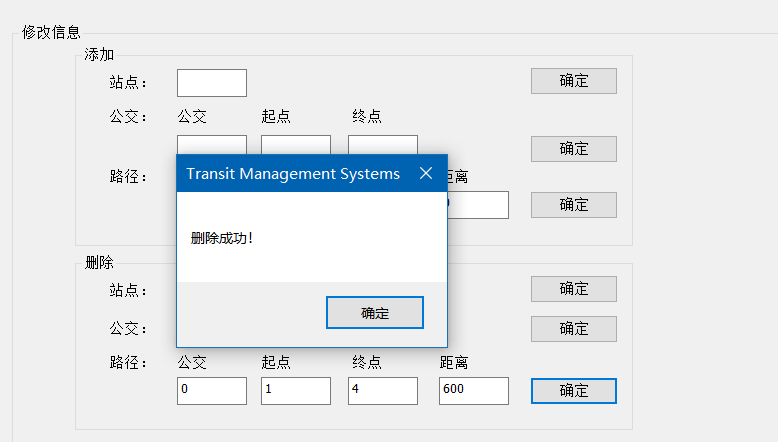
Task: Confirm the 删除成功 message with 确定
Action: pyautogui.click(x=375, y=313)
